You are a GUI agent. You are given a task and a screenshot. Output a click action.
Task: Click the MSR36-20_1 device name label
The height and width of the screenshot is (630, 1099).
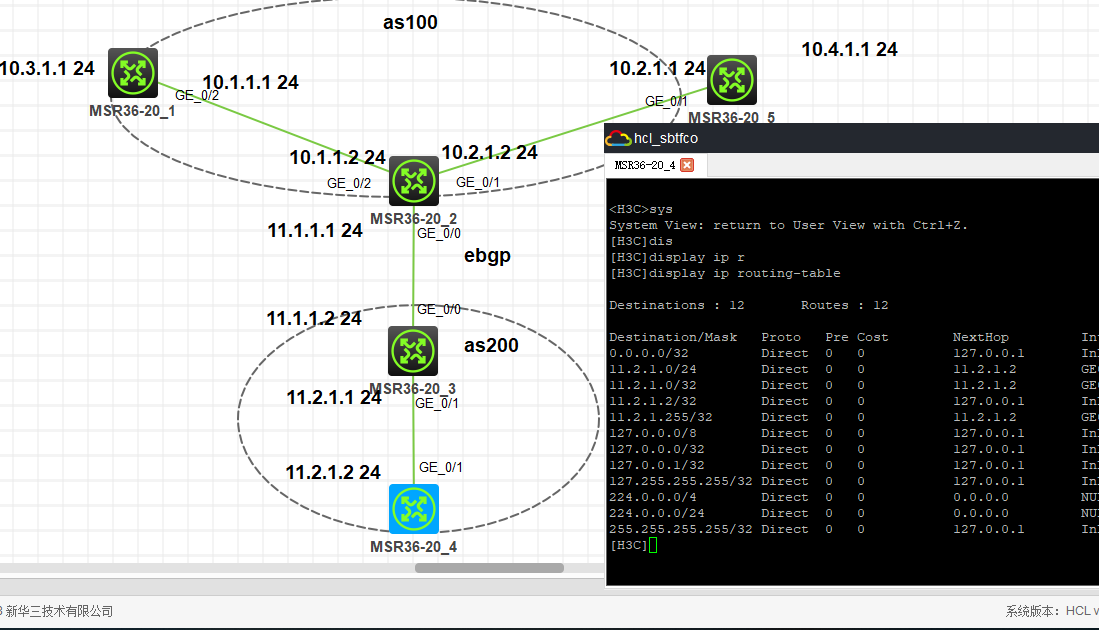(x=132, y=111)
